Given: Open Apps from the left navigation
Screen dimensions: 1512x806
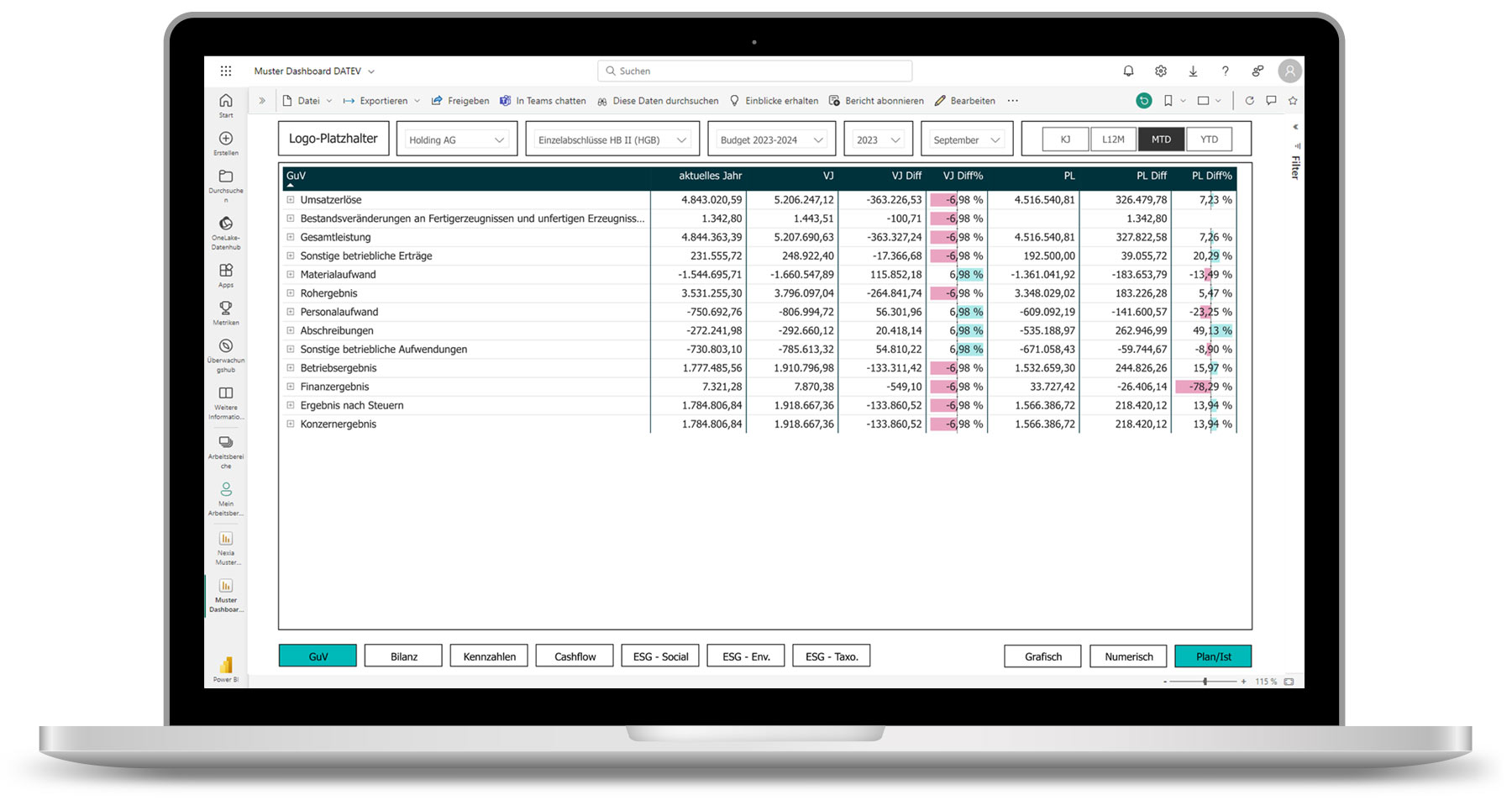Looking at the screenshot, I should 225,270.
